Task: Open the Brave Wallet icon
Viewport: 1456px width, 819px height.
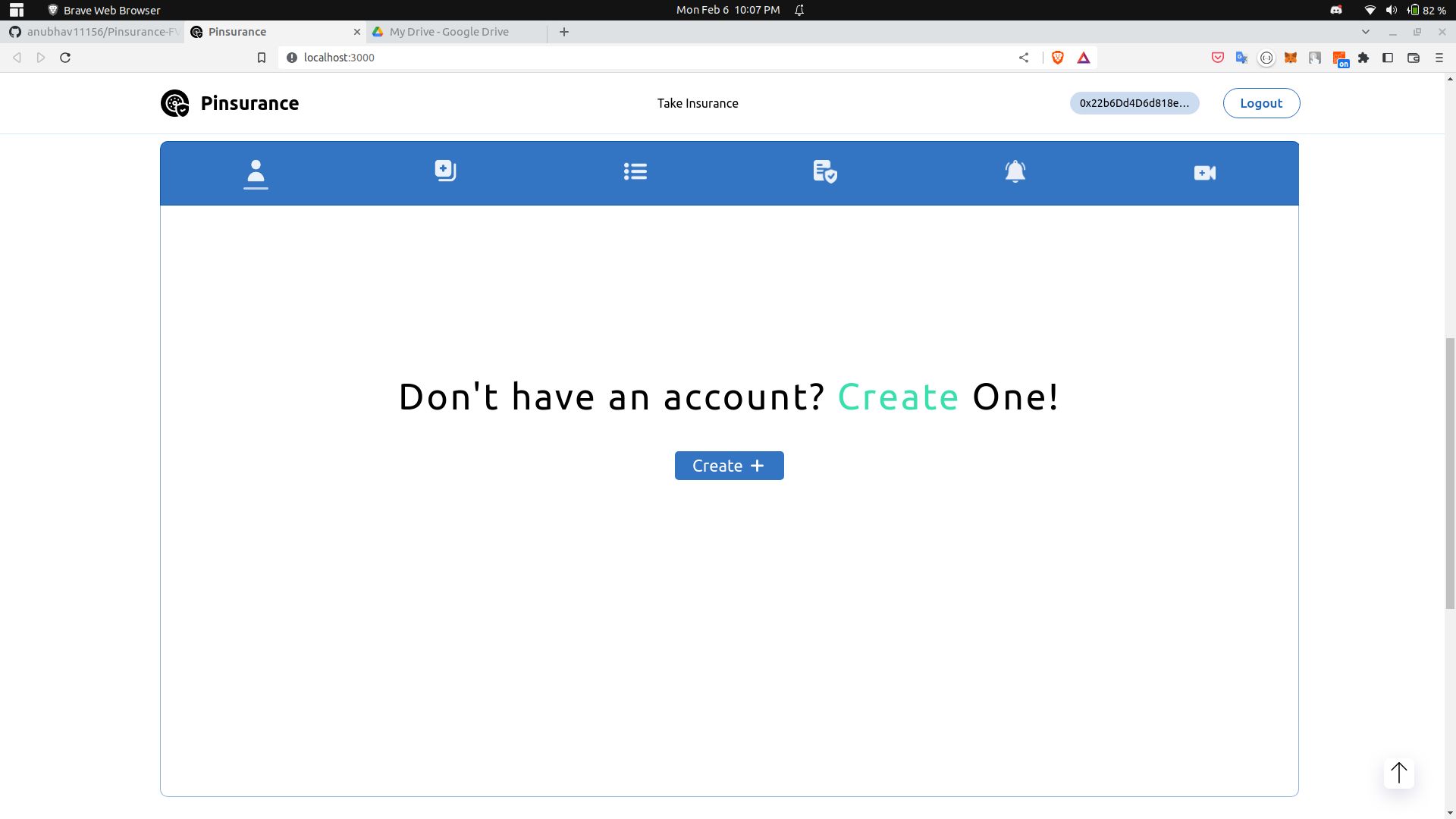Action: 1414,58
